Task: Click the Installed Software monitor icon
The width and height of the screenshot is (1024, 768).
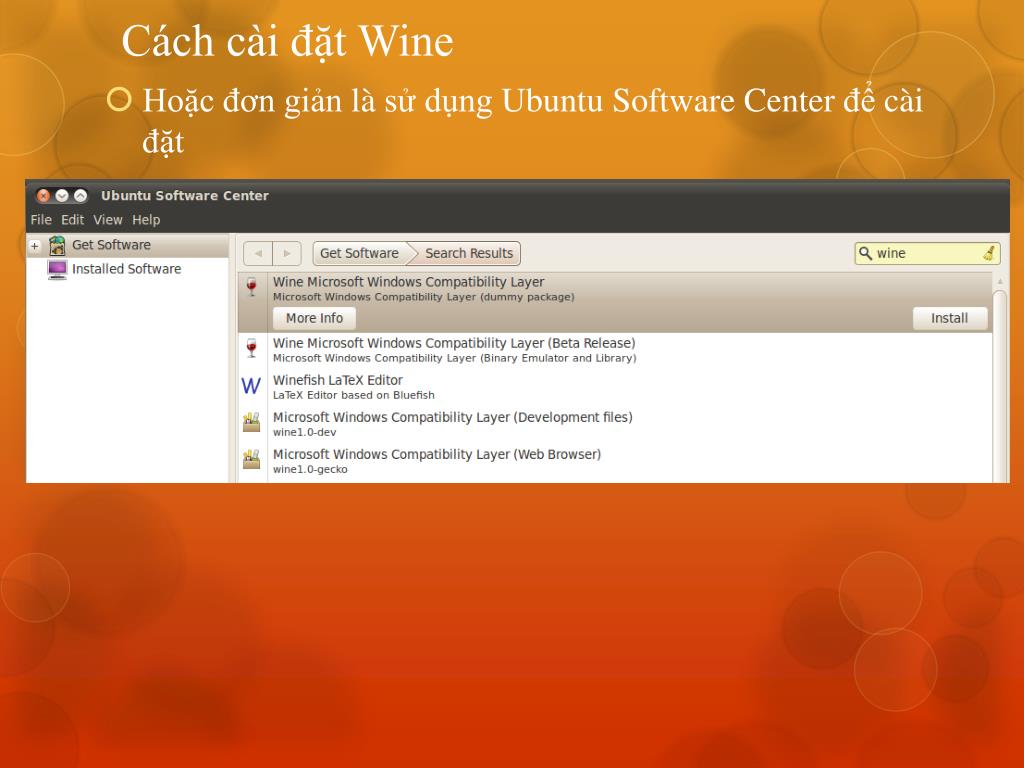Action: pyautogui.click(x=57, y=269)
